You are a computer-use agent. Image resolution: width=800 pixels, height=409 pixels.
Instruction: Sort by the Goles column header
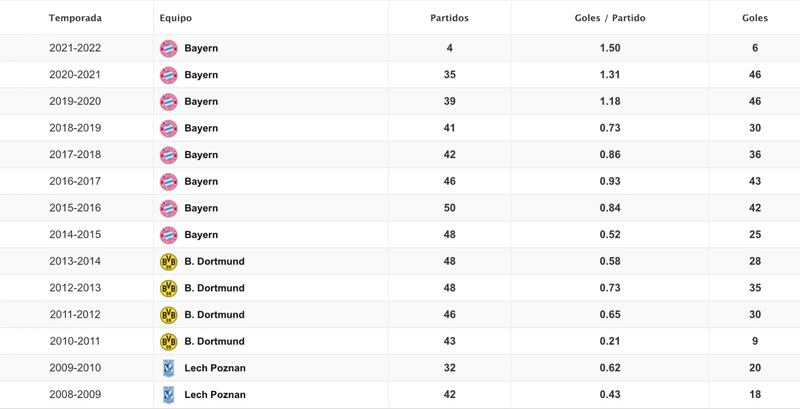click(x=755, y=19)
